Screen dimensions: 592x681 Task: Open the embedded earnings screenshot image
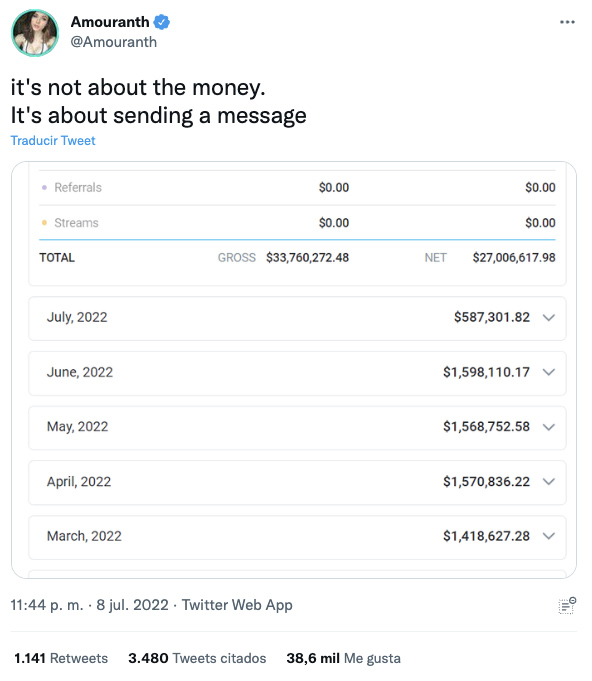(x=294, y=370)
